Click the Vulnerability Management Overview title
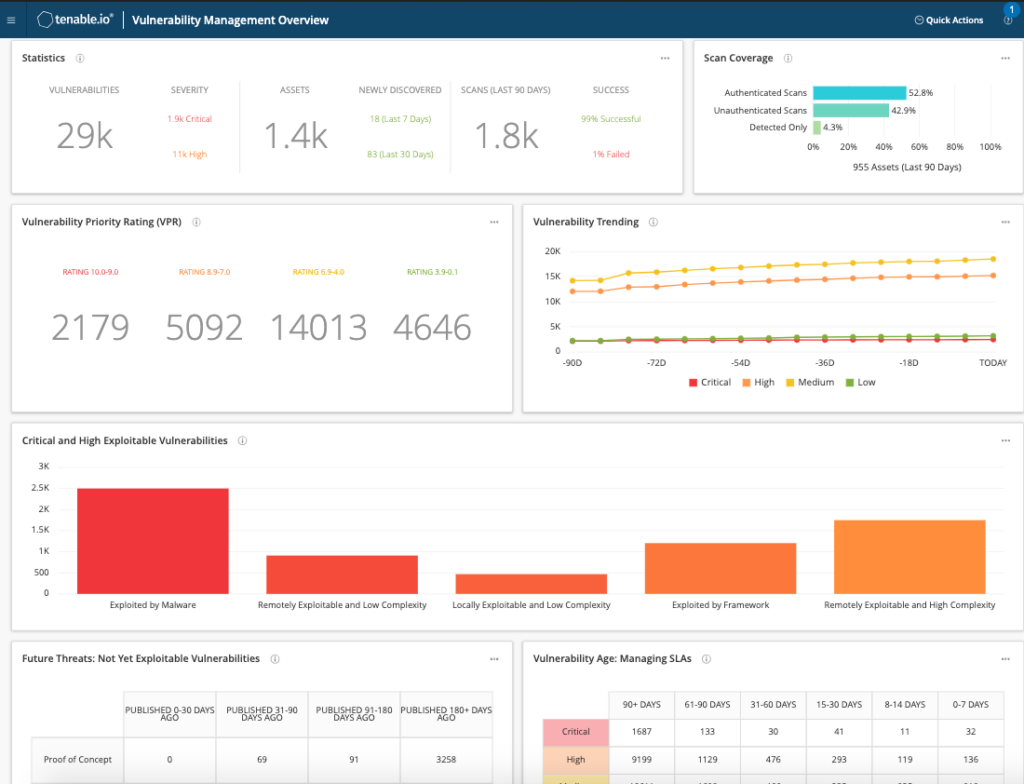The image size is (1024, 784). coord(230,19)
